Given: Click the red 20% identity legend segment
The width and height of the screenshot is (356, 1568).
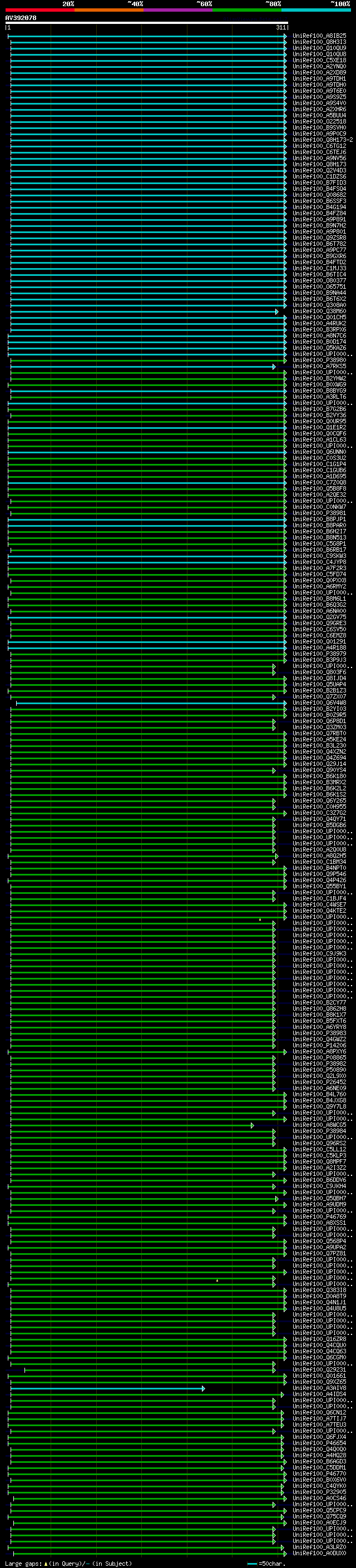Looking at the screenshot, I should 39,10.
